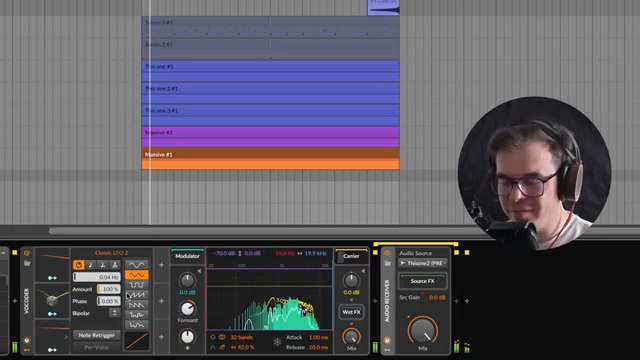Select the ramp-up sawtooth LFO waveform

pyautogui.click(x=136, y=295)
